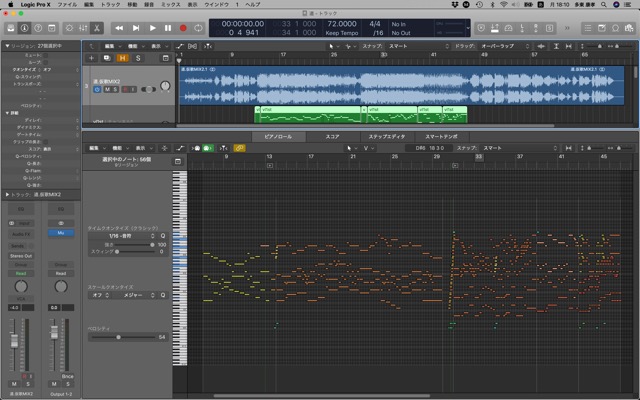This screenshot has width=640, height=400.
Task: Toggle the Solo S square button in control bar
Action: click(549, 28)
